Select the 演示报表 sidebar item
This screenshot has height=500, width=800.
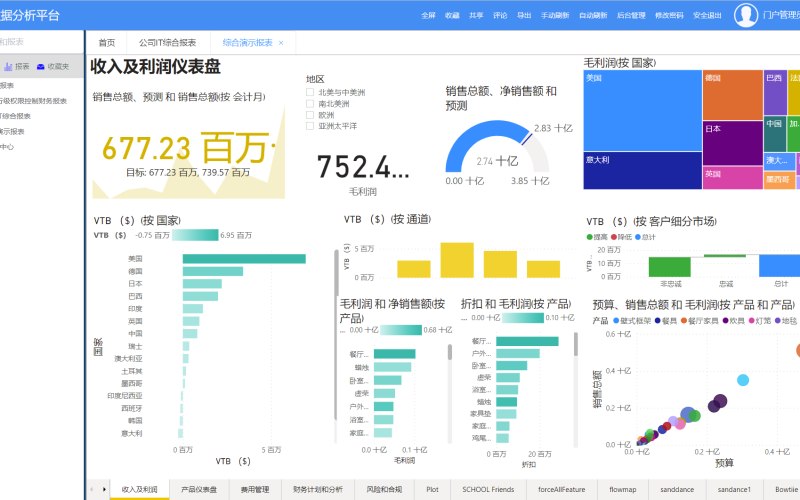pos(12,132)
